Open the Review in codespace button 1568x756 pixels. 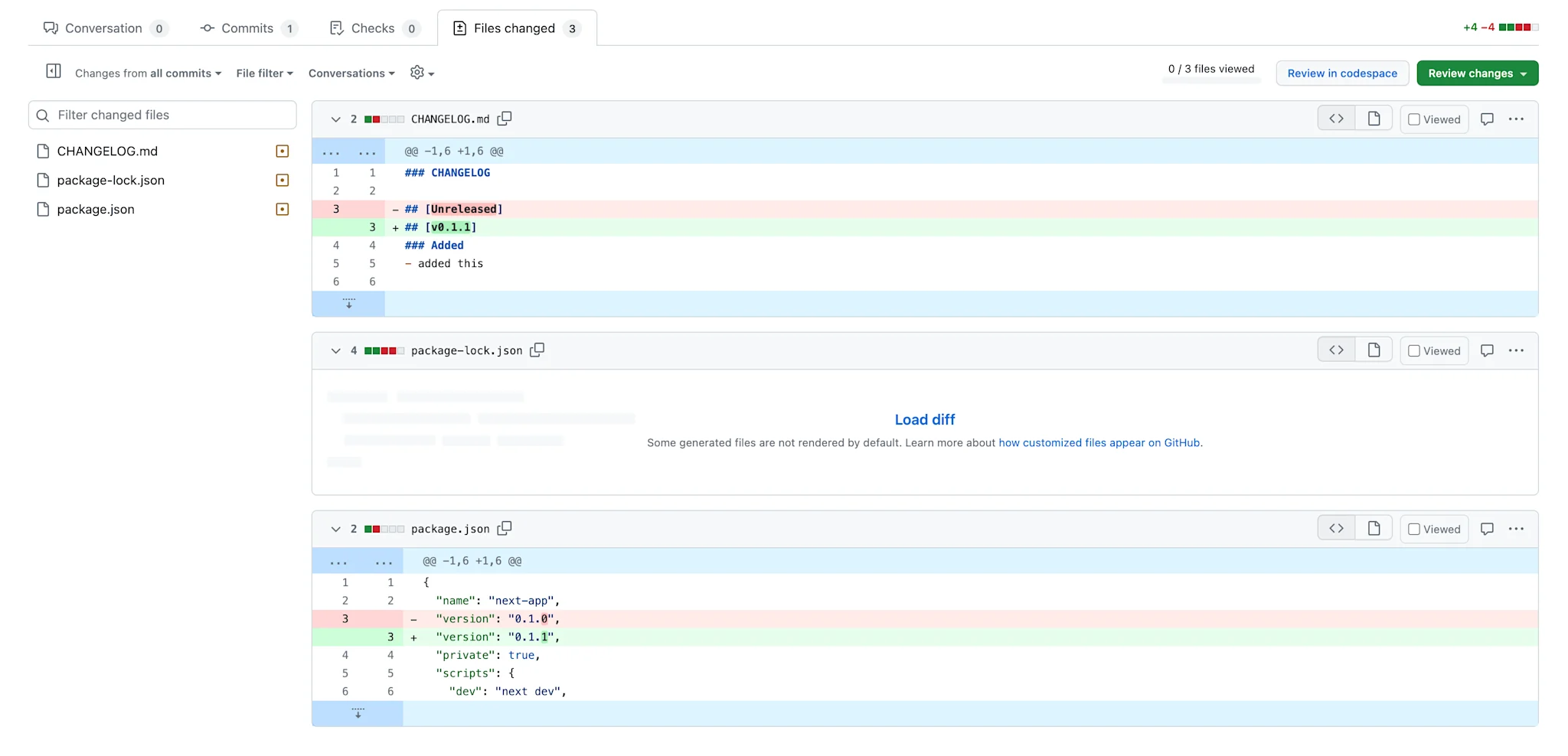(1342, 73)
